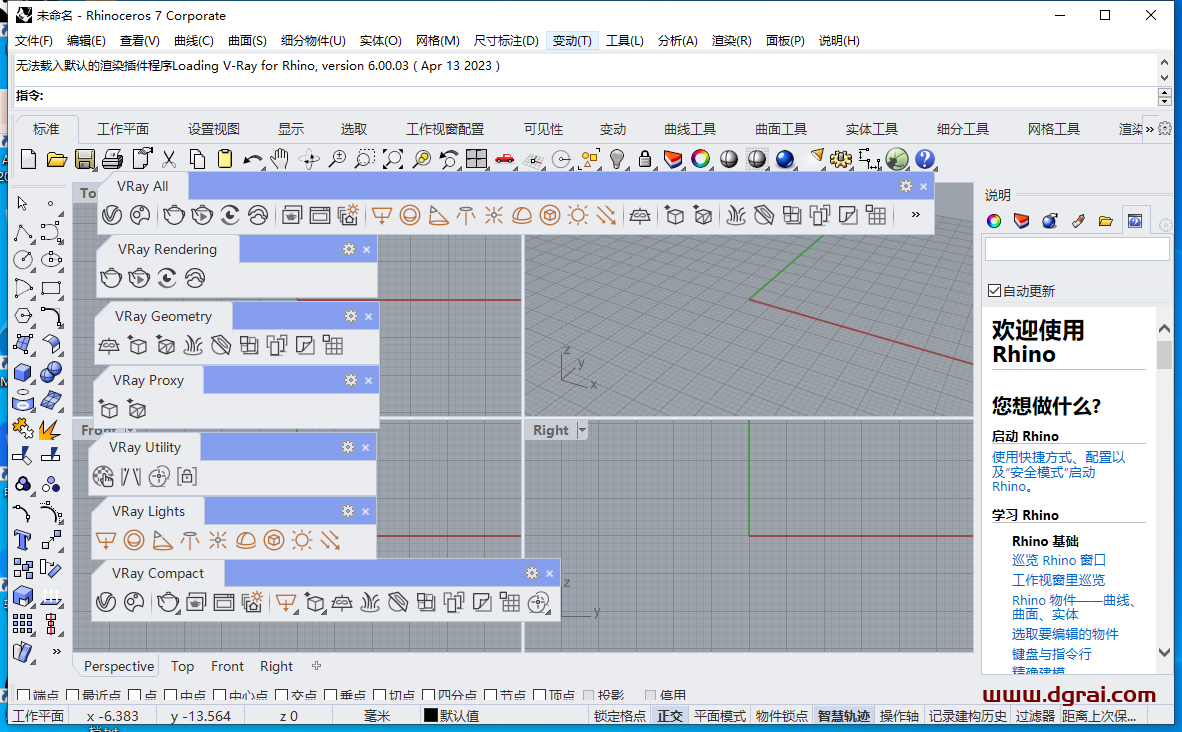The width and height of the screenshot is (1182, 732).
Task: Open the 默认值 layer dropdown in status bar
Action: click(x=458, y=716)
